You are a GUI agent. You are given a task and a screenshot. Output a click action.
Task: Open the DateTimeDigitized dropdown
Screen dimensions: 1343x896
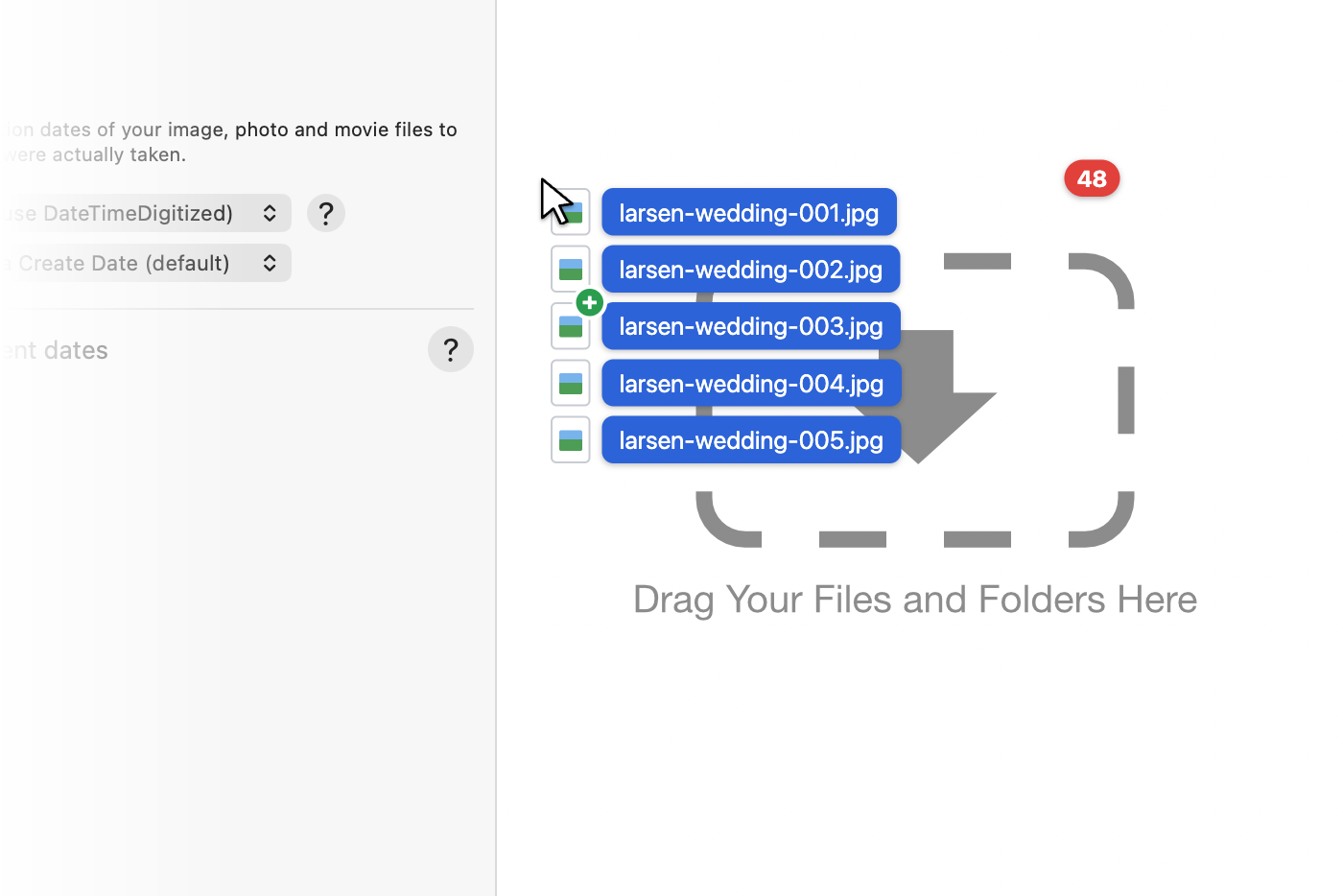(x=144, y=213)
